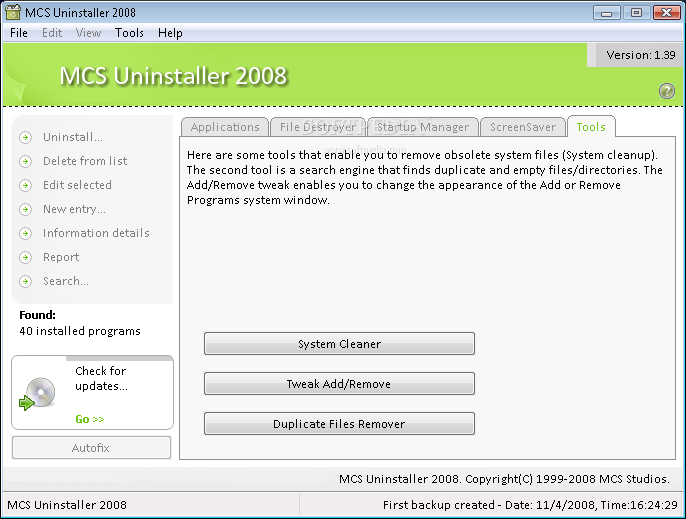Viewport: 686px width, 519px height.
Task: Open the Edit menu
Action: [x=52, y=33]
